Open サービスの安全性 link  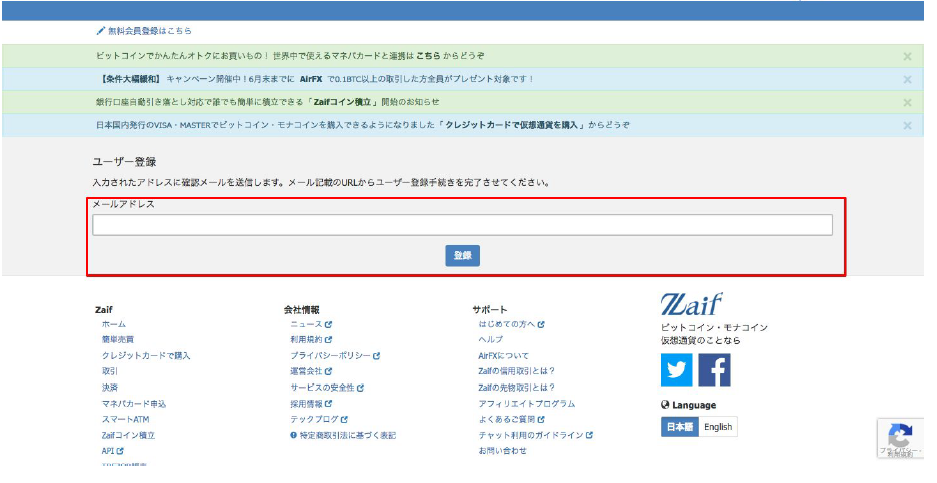click(x=327, y=387)
